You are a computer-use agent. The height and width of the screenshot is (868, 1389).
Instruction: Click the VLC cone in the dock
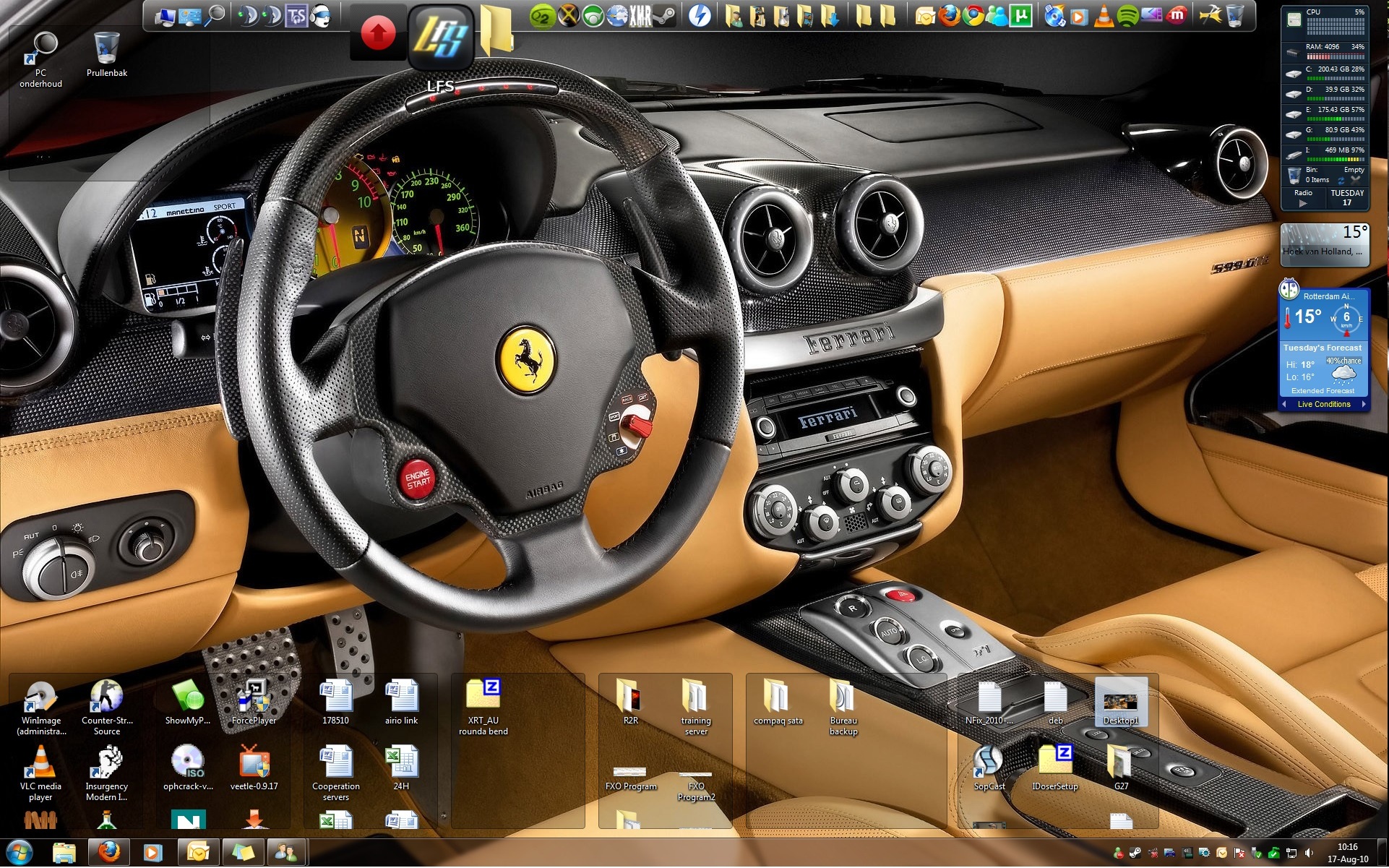click(x=1104, y=15)
